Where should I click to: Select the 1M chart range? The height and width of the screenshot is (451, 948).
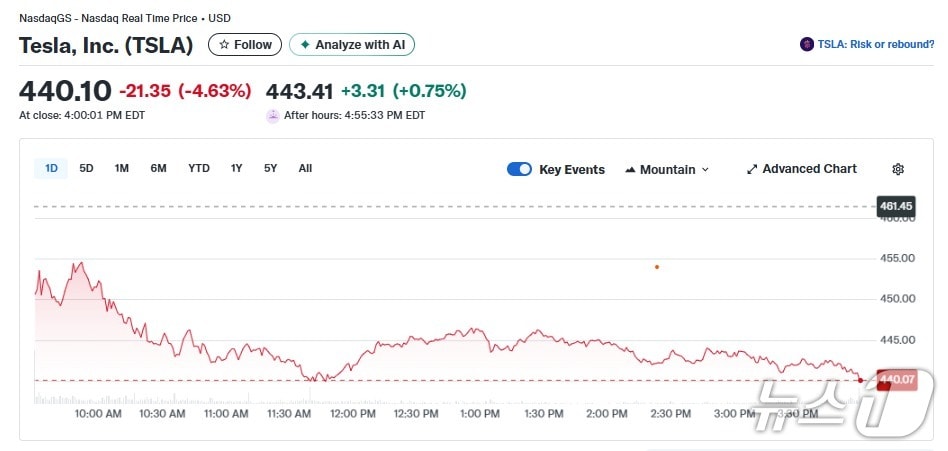(122, 168)
